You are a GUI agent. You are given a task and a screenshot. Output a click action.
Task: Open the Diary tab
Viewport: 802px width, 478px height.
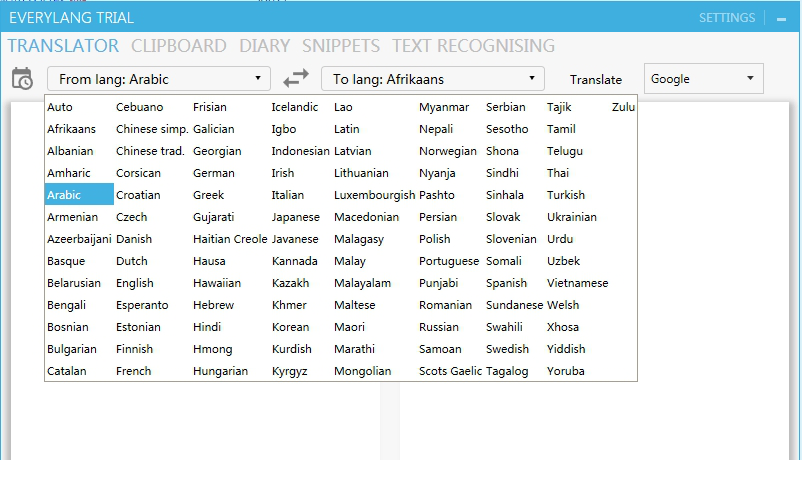pyautogui.click(x=264, y=46)
